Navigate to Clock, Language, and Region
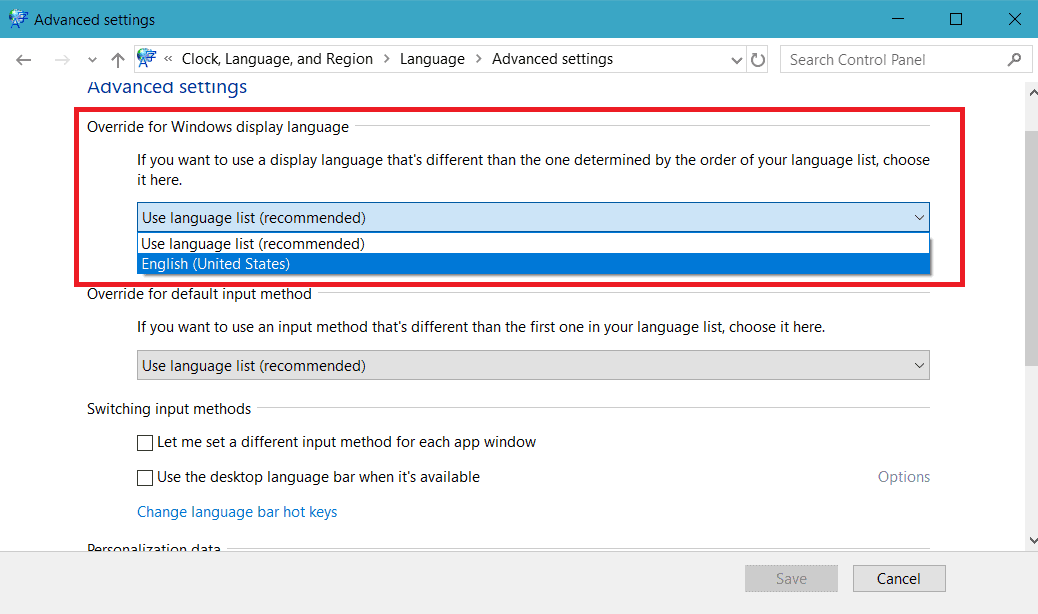This screenshot has width=1038, height=614. click(x=278, y=58)
